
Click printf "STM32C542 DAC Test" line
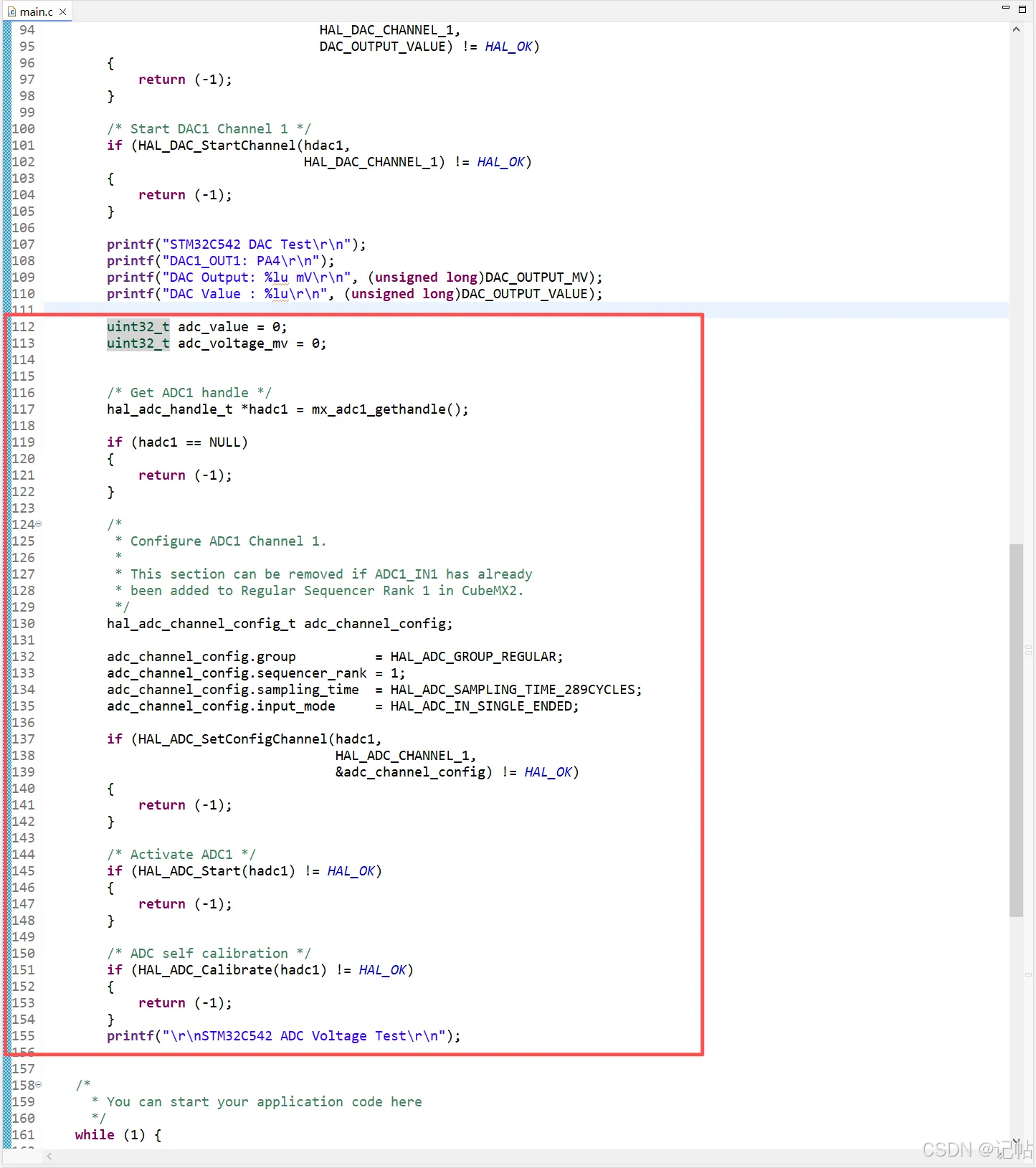[237, 244]
